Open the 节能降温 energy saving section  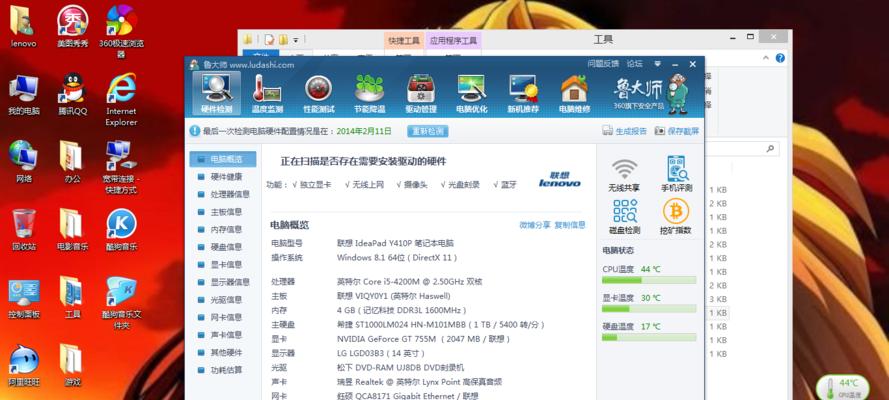369,93
